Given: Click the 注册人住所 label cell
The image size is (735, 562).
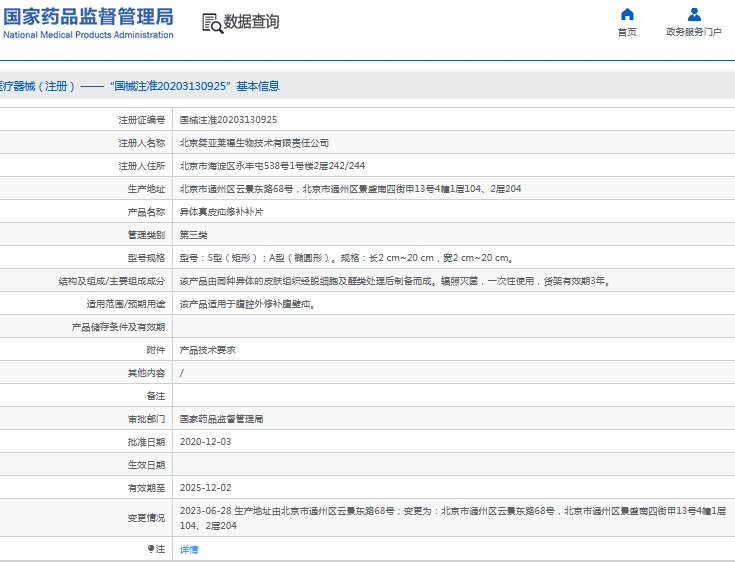Looking at the screenshot, I should [142, 166].
